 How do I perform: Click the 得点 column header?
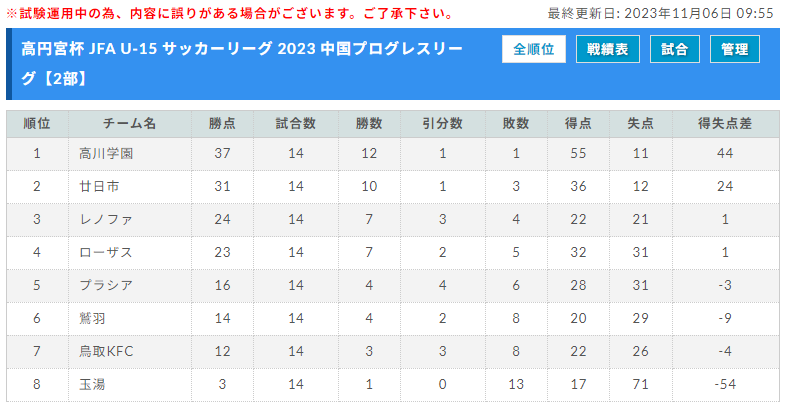(x=578, y=123)
